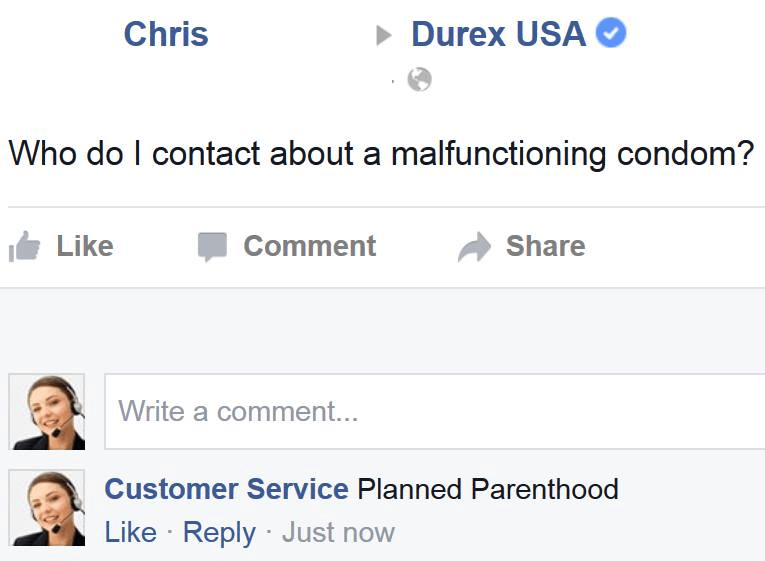The height and width of the screenshot is (561, 765).
Task: Click the malfunctioning condom post text
Action: [382, 154]
